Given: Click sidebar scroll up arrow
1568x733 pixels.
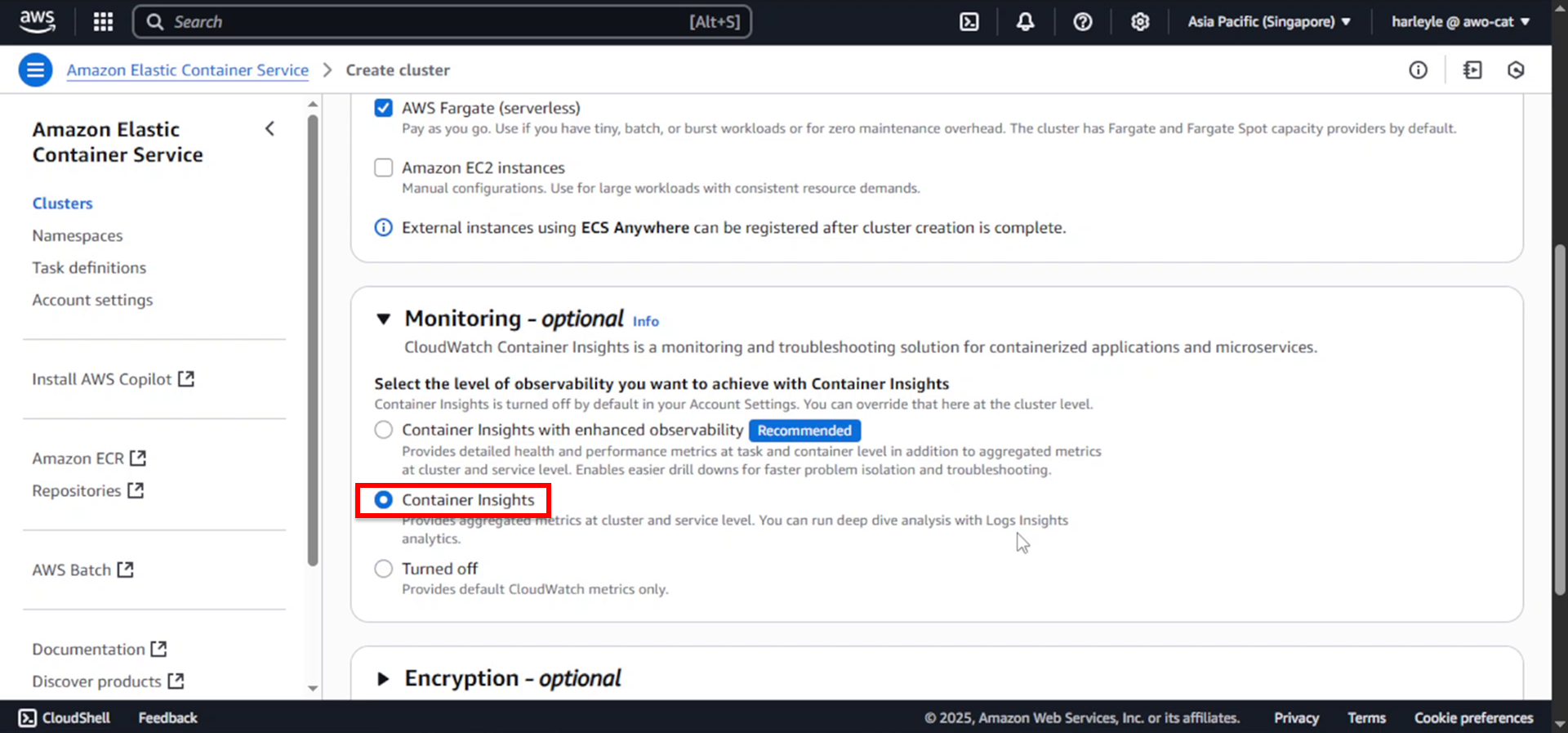Looking at the screenshot, I should coord(313,105).
